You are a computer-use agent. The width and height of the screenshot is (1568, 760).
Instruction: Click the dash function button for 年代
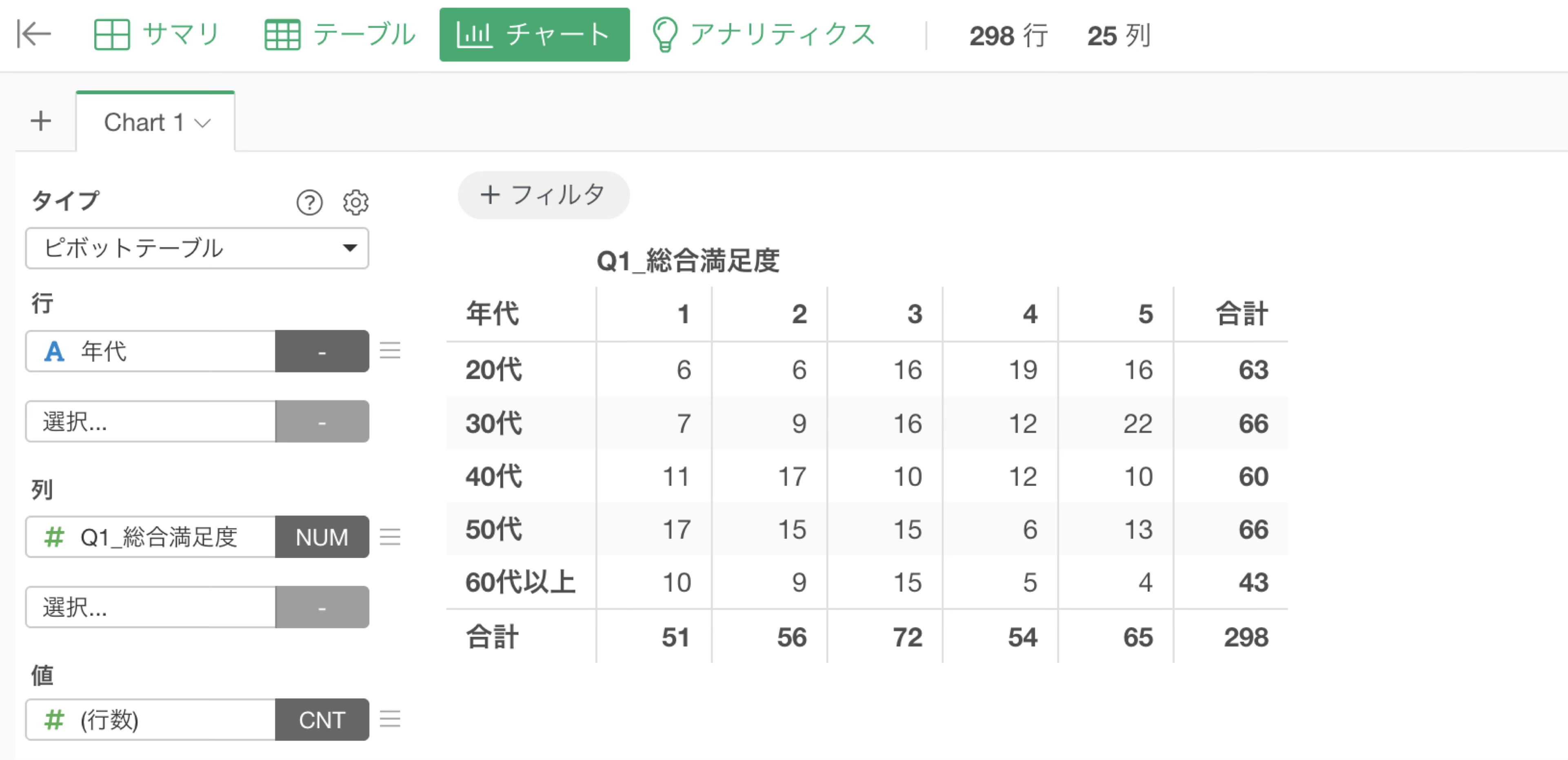pos(322,351)
